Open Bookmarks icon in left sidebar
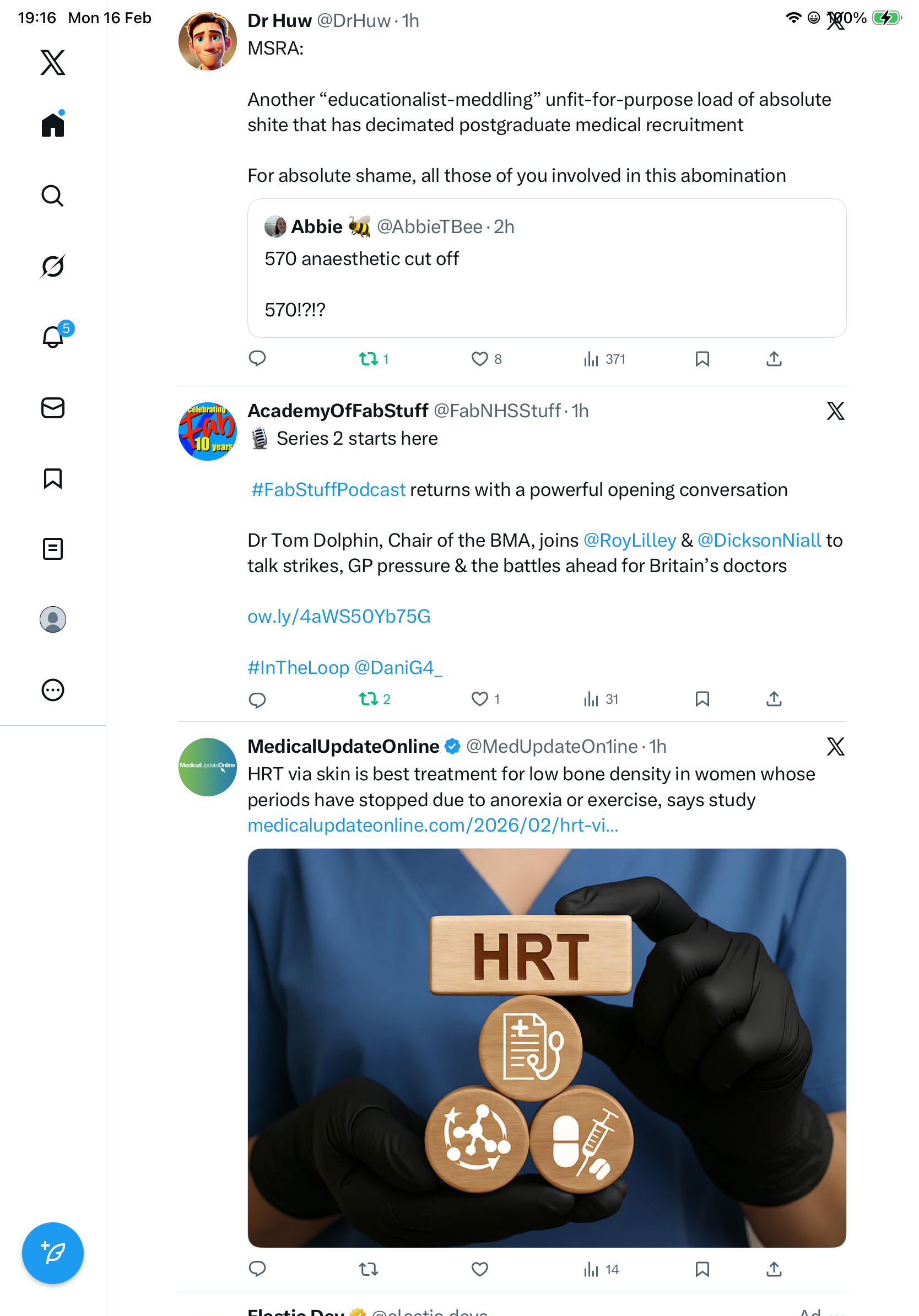The image size is (919, 1316). (53, 478)
